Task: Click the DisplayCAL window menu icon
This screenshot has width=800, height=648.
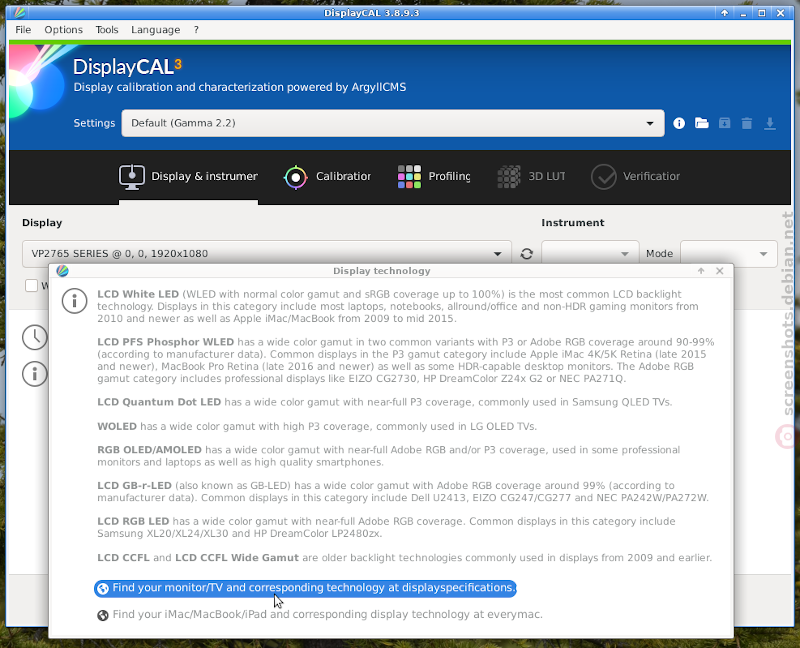Action: click(x=20, y=13)
